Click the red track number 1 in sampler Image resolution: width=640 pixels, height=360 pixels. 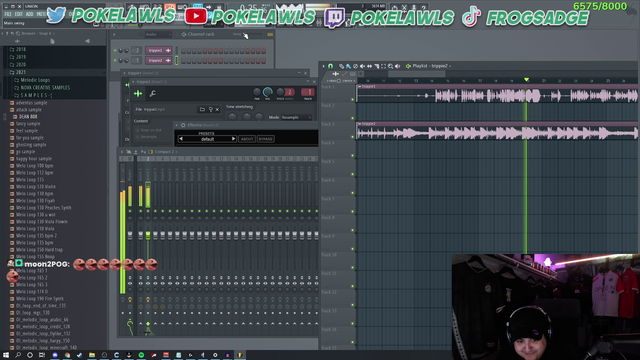tap(308, 92)
